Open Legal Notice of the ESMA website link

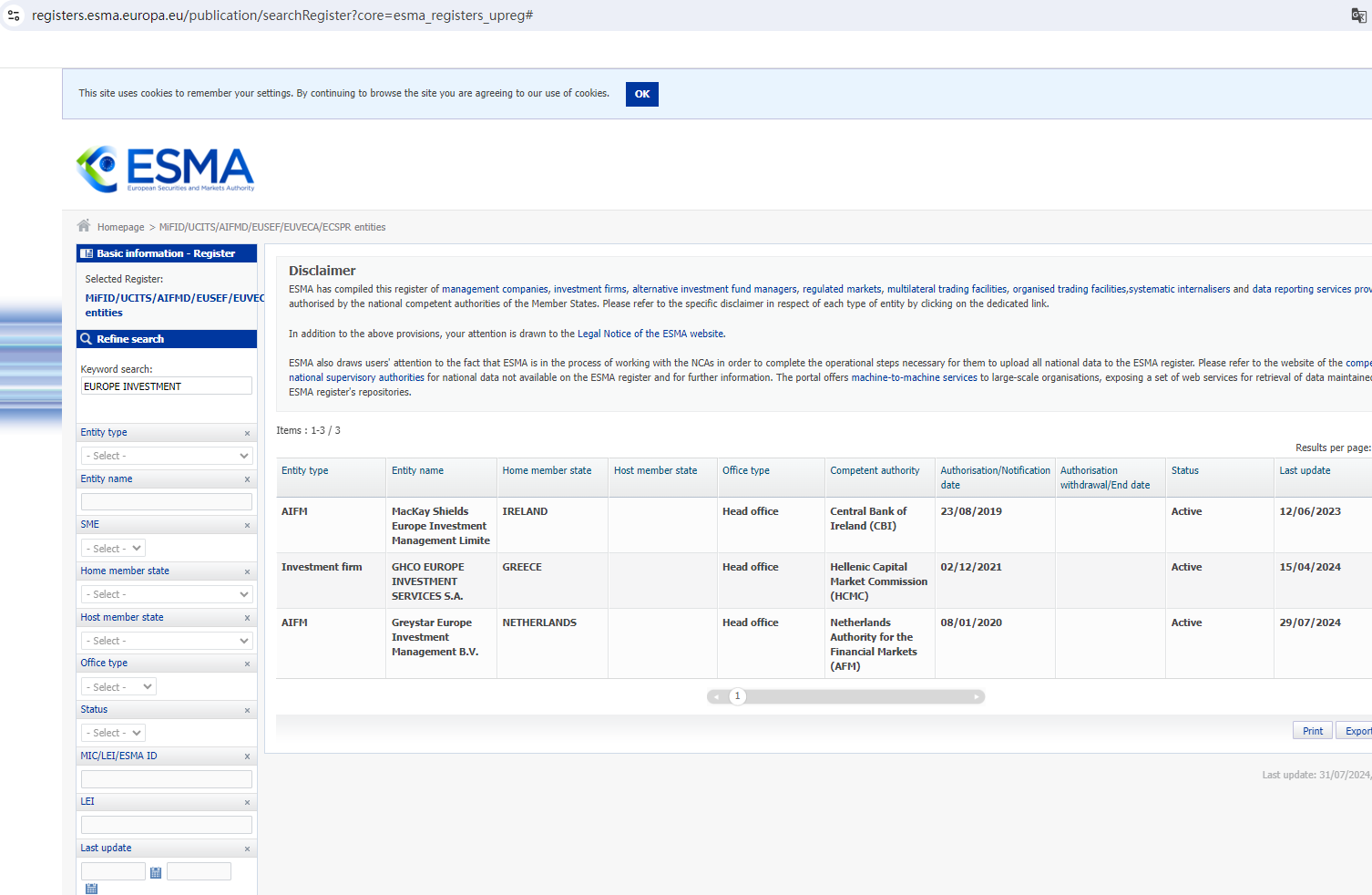tap(650, 334)
